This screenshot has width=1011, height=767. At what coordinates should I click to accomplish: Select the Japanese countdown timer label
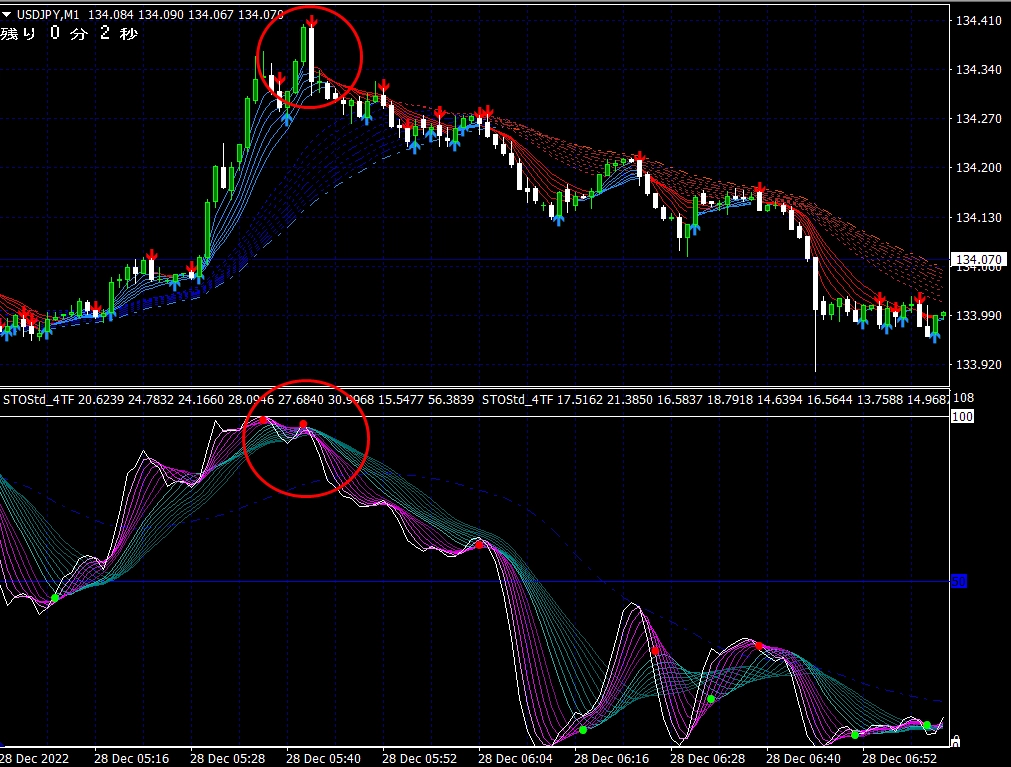point(68,34)
